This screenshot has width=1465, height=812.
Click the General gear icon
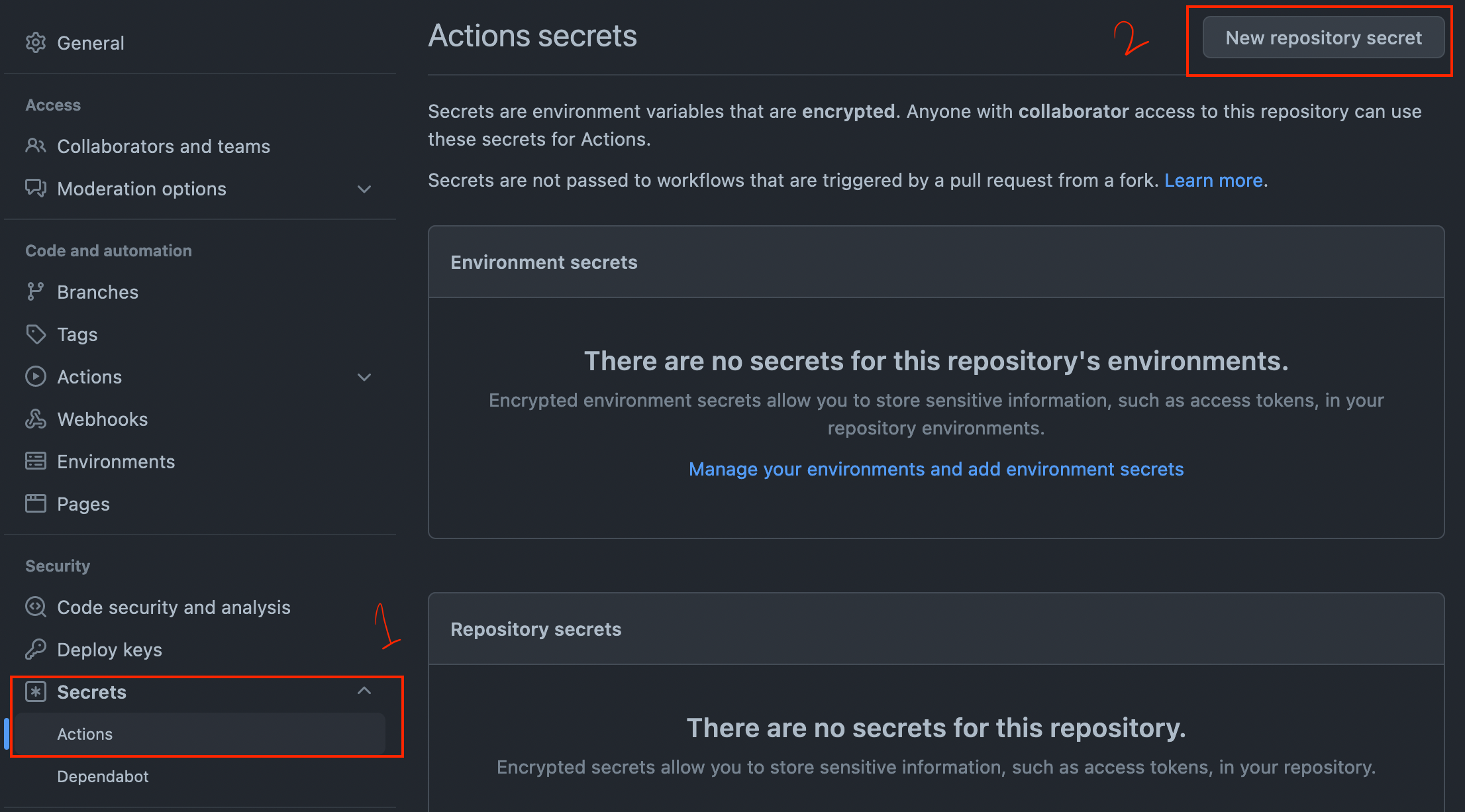(x=36, y=43)
